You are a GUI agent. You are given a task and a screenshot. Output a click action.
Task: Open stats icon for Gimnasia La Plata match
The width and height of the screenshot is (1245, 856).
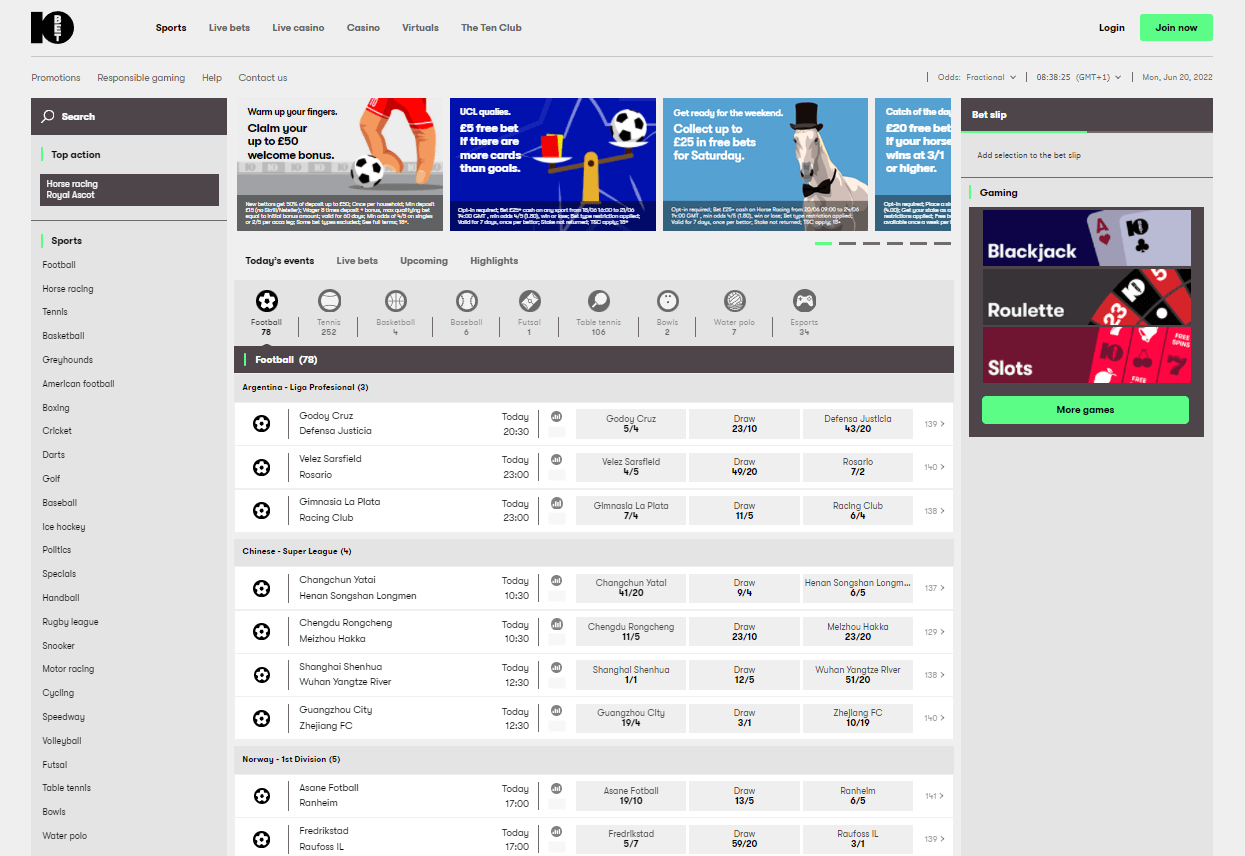[557, 503]
